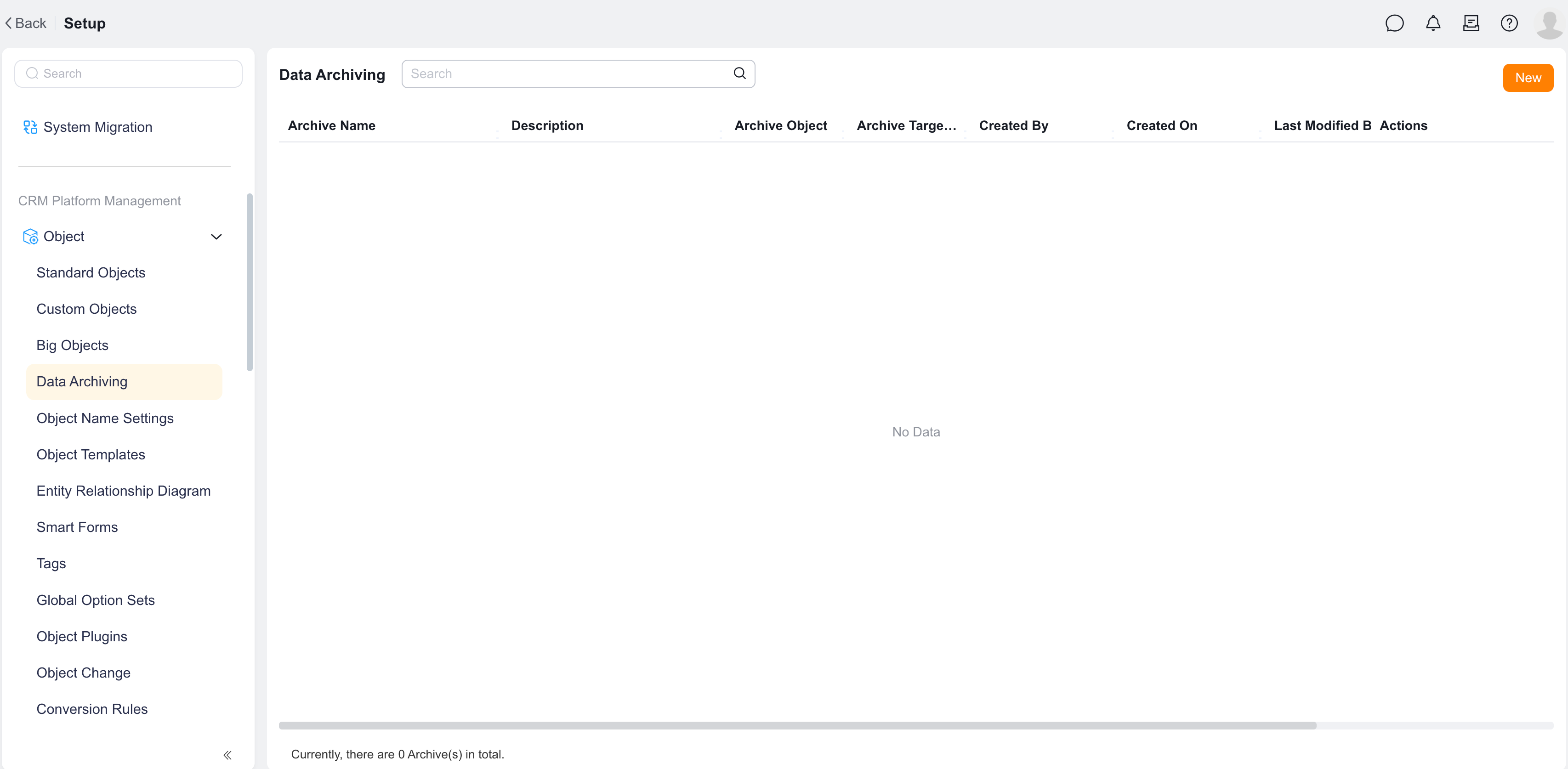Open the notifications bell

[x=1433, y=23]
